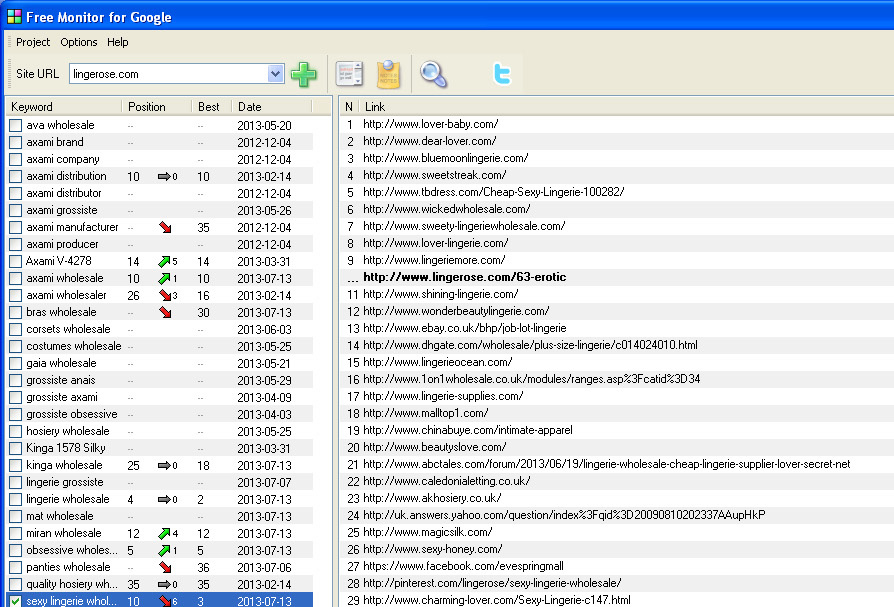
Task: Open the Options menu
Action: coord(79,42)
